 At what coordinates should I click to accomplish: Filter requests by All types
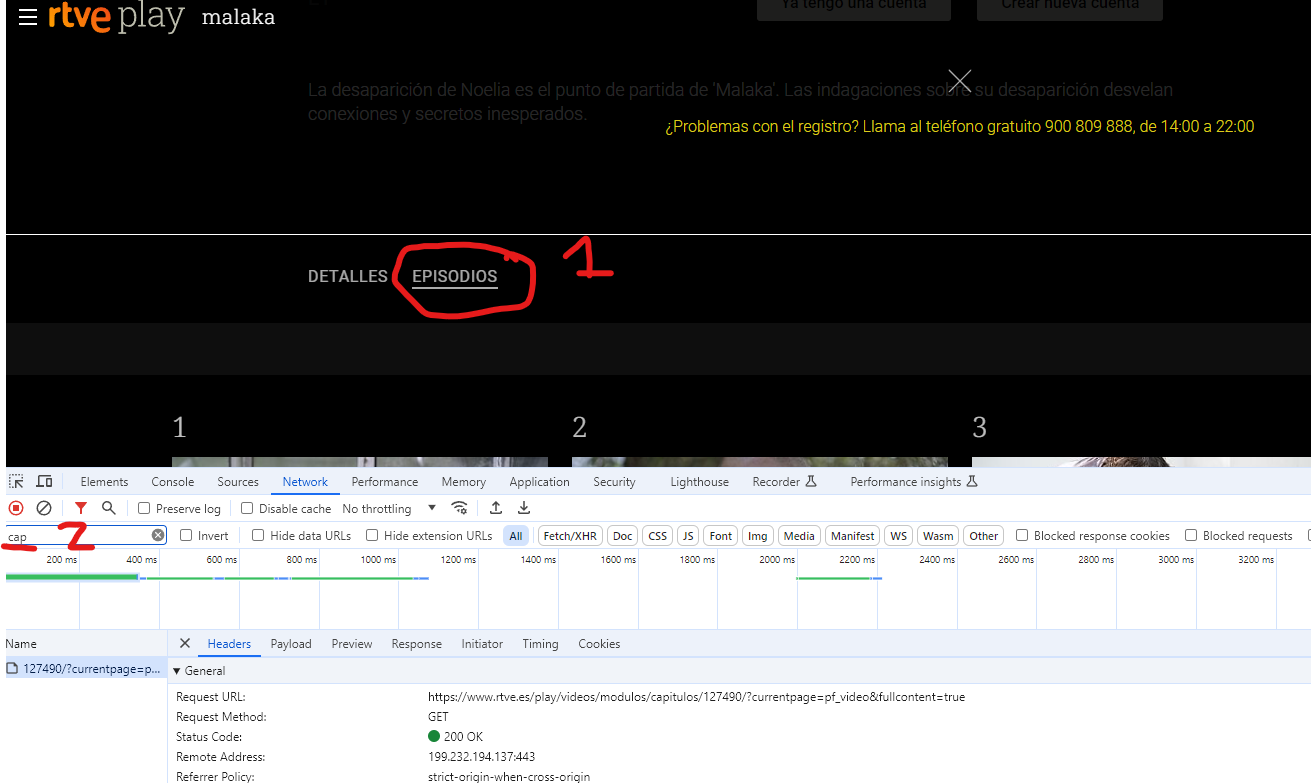tap(516, 536)
